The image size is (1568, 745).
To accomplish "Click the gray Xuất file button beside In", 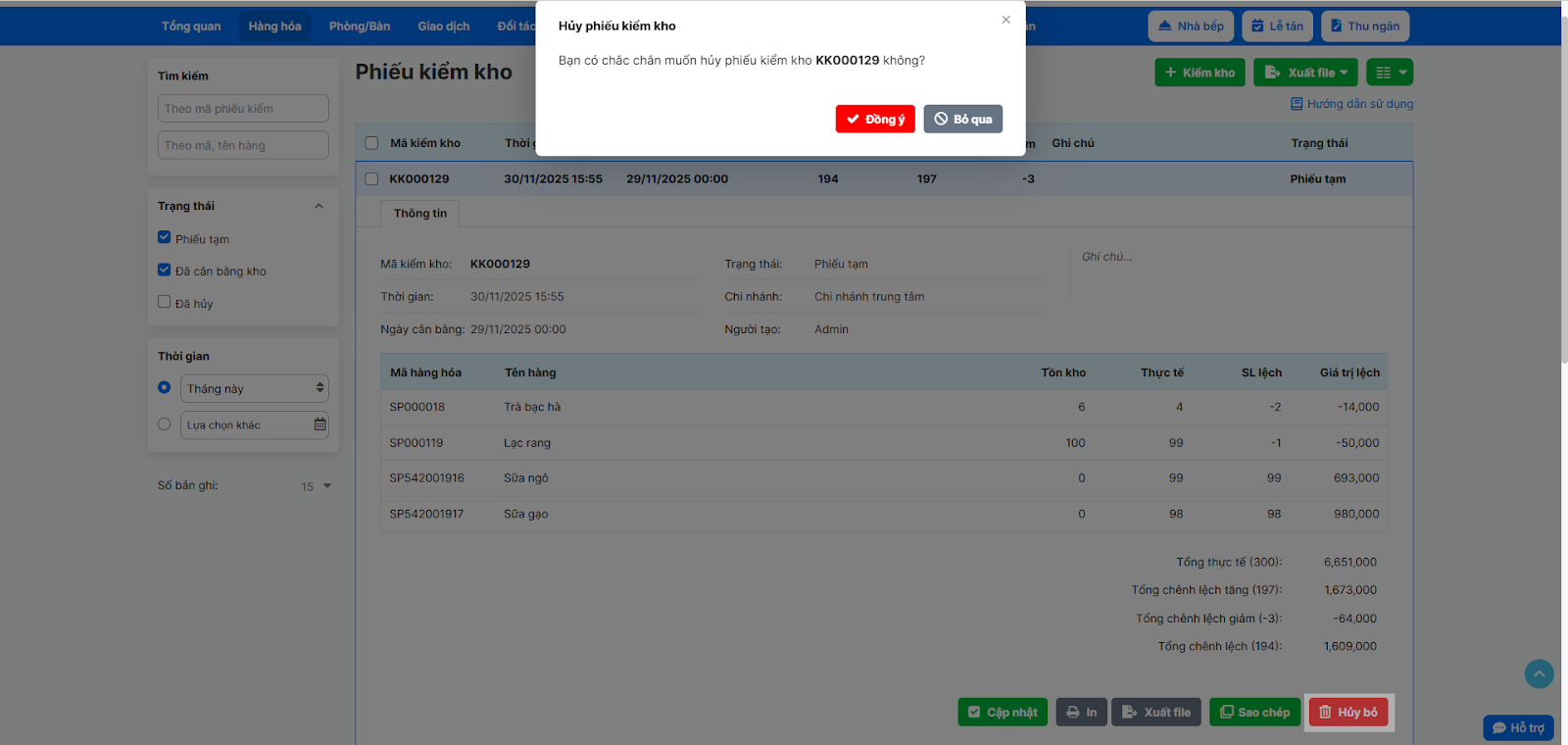I will tap(1156, 713).
